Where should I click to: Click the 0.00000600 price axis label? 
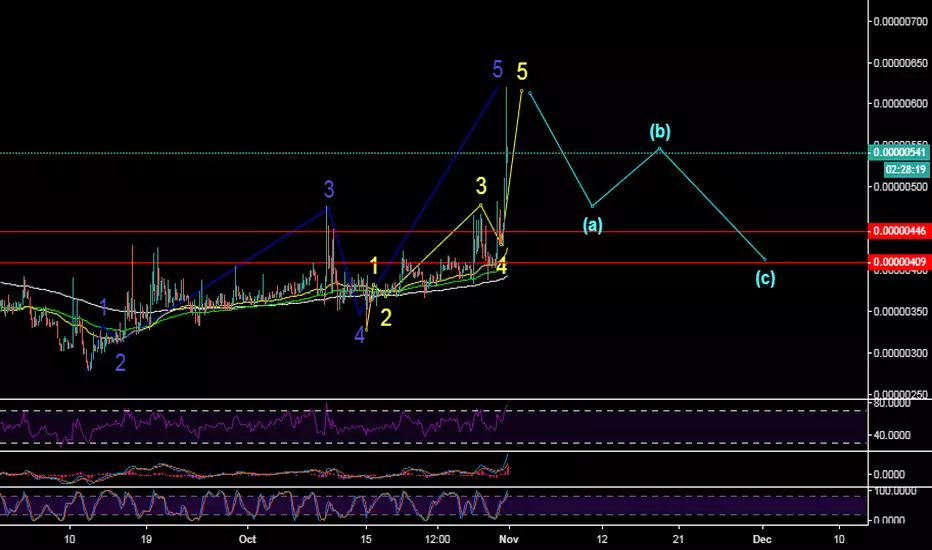[x=900, y=103]
